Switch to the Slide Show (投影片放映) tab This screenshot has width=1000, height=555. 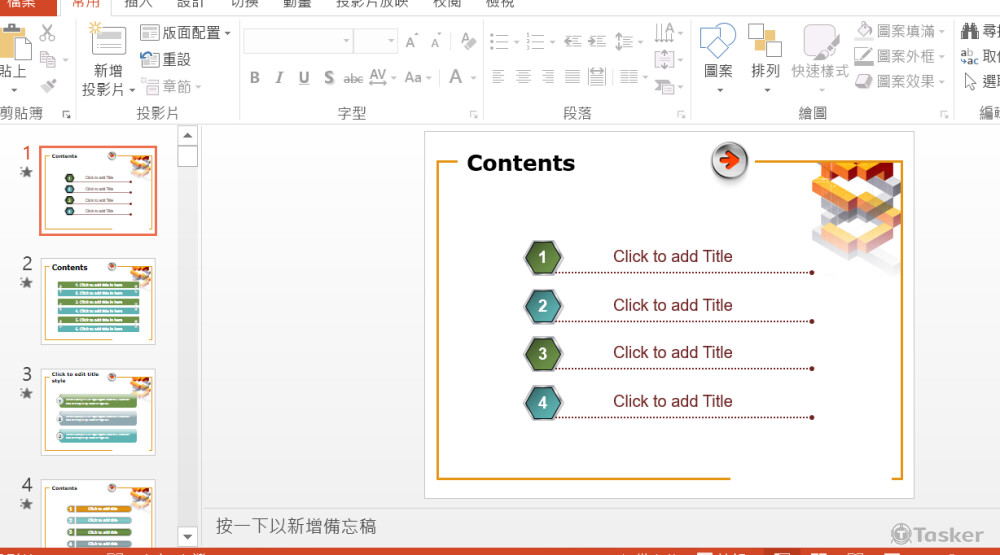(372, 3)
